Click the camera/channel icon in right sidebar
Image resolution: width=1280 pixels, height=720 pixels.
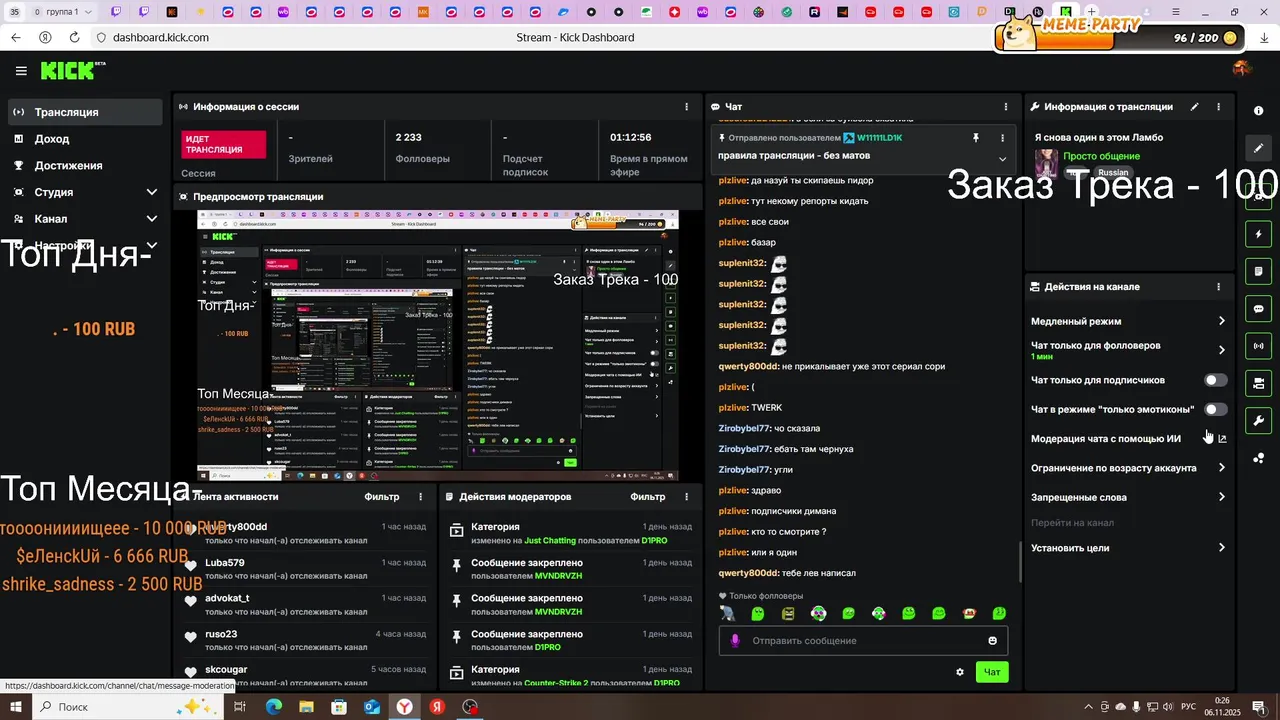coord(1259,383)
